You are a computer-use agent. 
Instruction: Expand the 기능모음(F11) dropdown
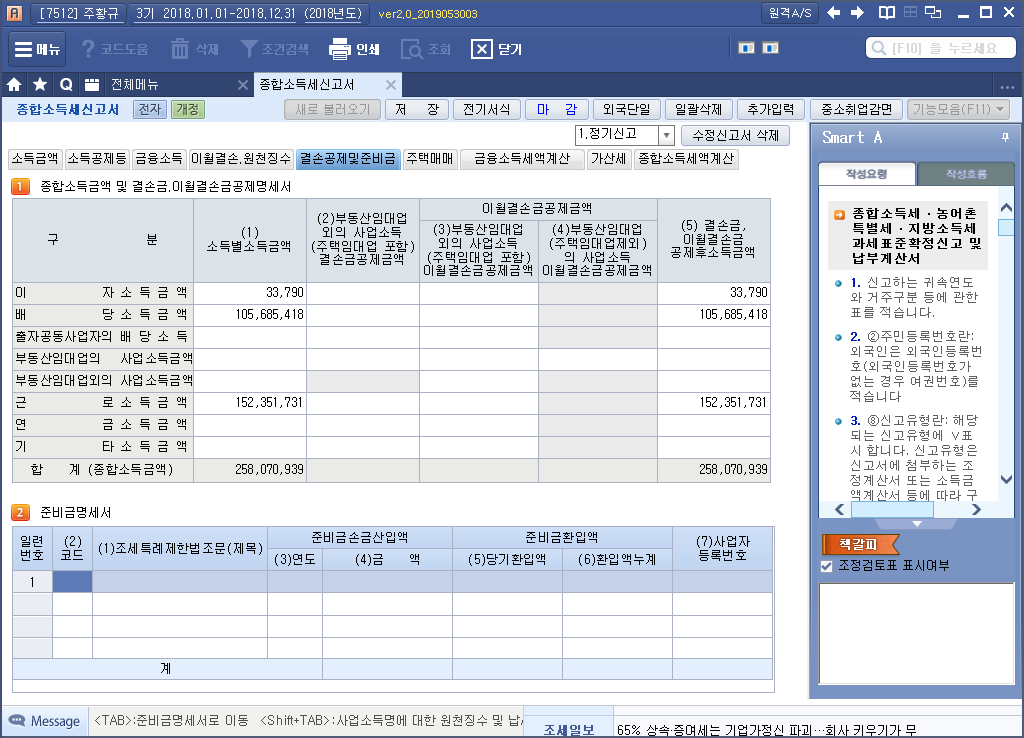pos(958,110)
